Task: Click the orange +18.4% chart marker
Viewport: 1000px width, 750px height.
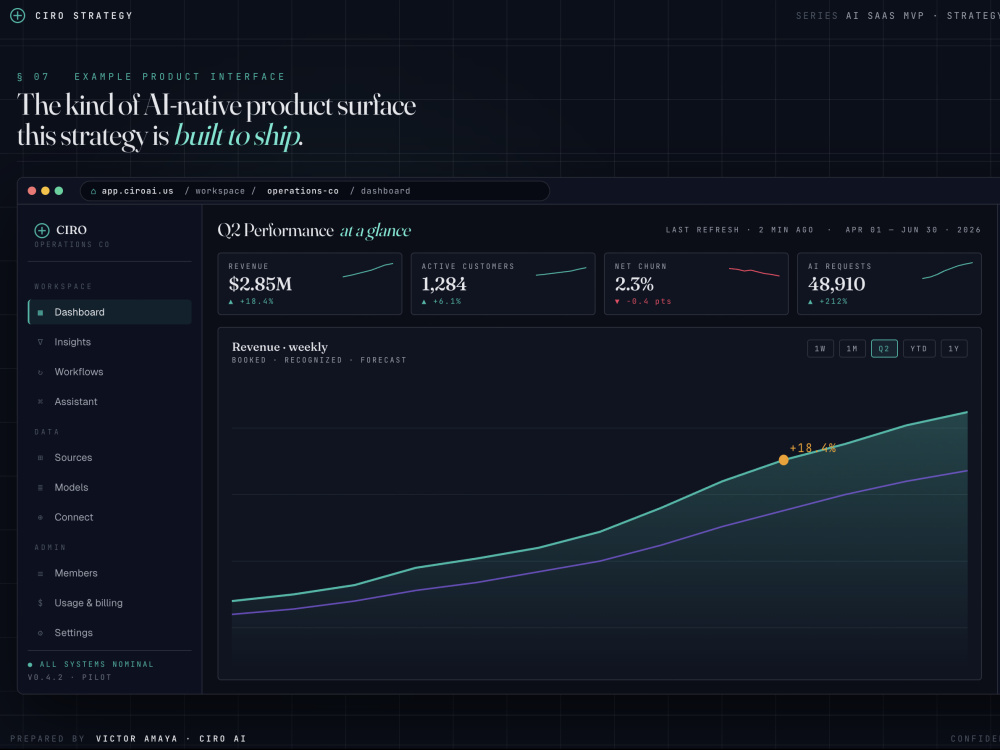Action: (784, 460)
